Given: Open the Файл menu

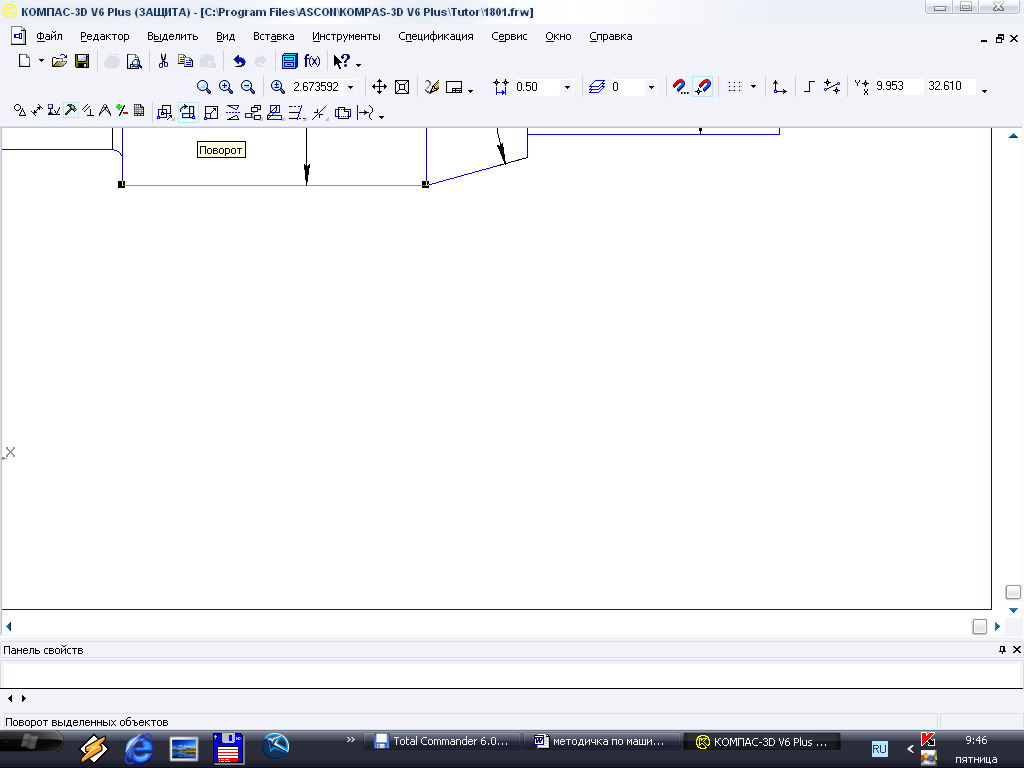Looking at the screenshot, I should (49, 37).
